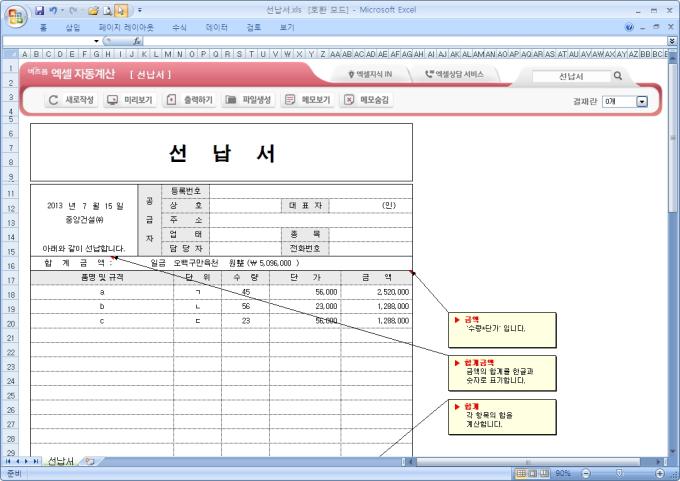Select column header A
The image size is (680, 481).
[x=24, y=54]
